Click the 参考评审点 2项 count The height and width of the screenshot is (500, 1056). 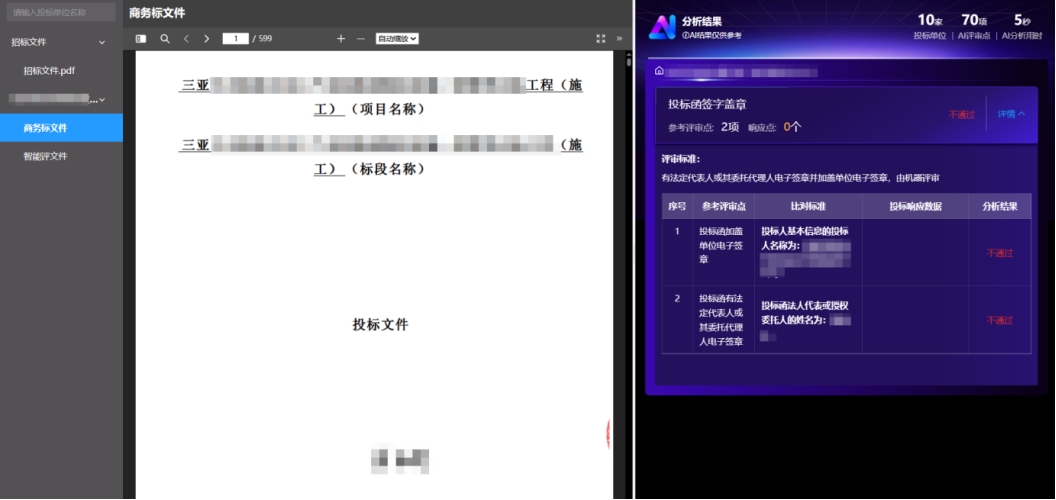point(704,127)
